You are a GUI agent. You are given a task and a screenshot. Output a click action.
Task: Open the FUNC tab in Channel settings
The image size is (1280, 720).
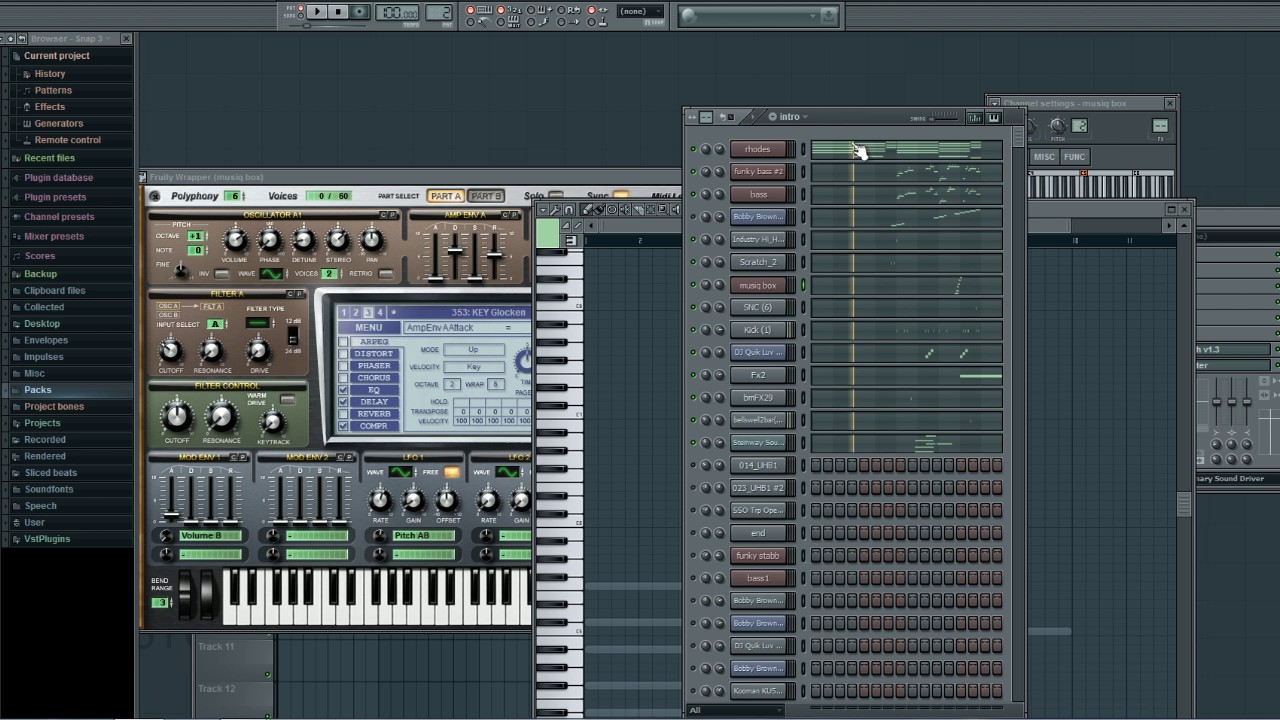point(1074,157)
